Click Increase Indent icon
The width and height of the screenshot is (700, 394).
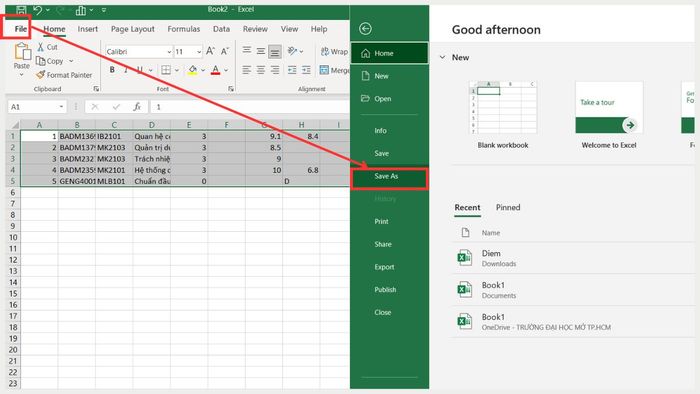[x=306, y=70]
